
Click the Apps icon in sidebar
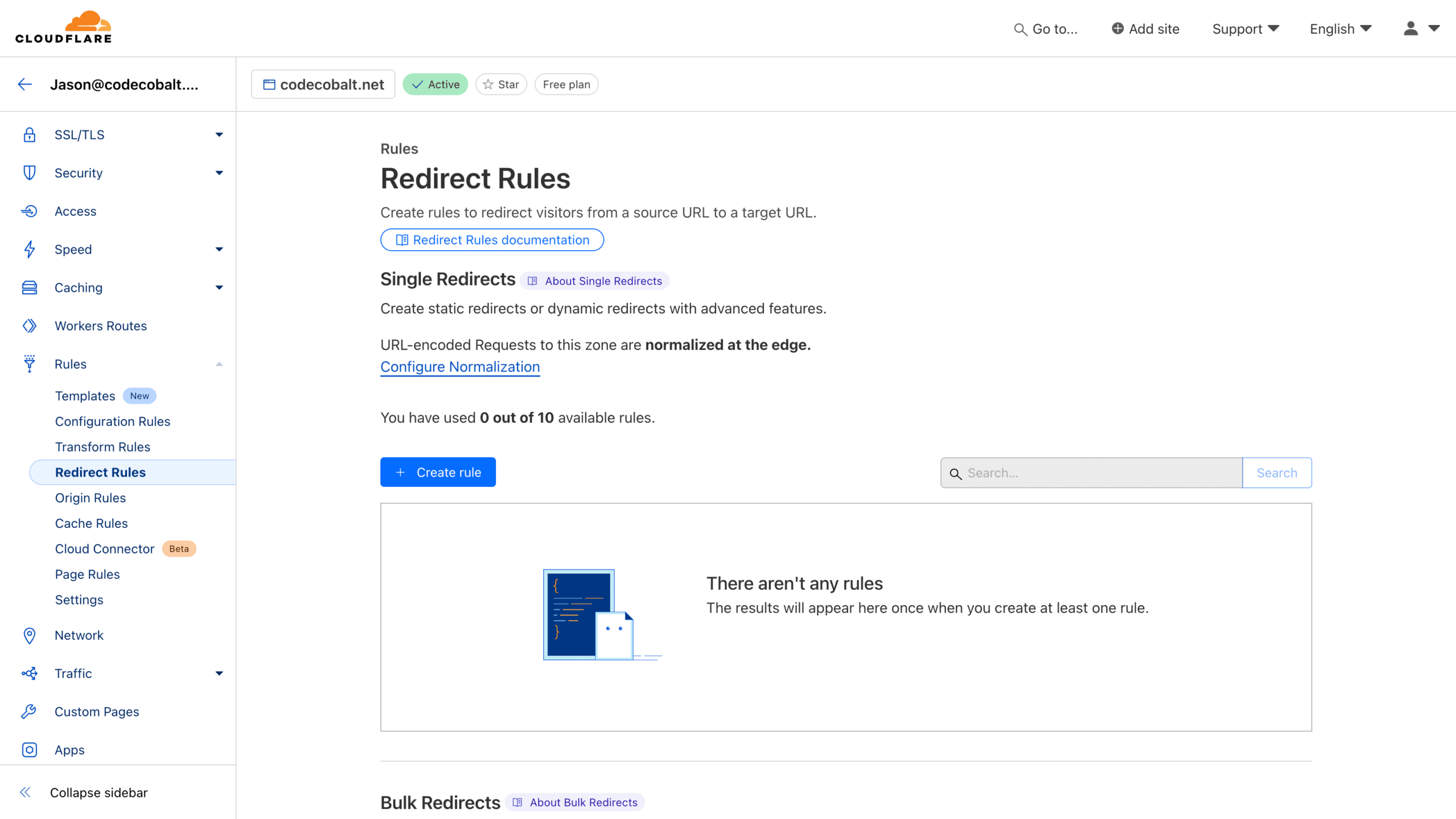[29, 750]
